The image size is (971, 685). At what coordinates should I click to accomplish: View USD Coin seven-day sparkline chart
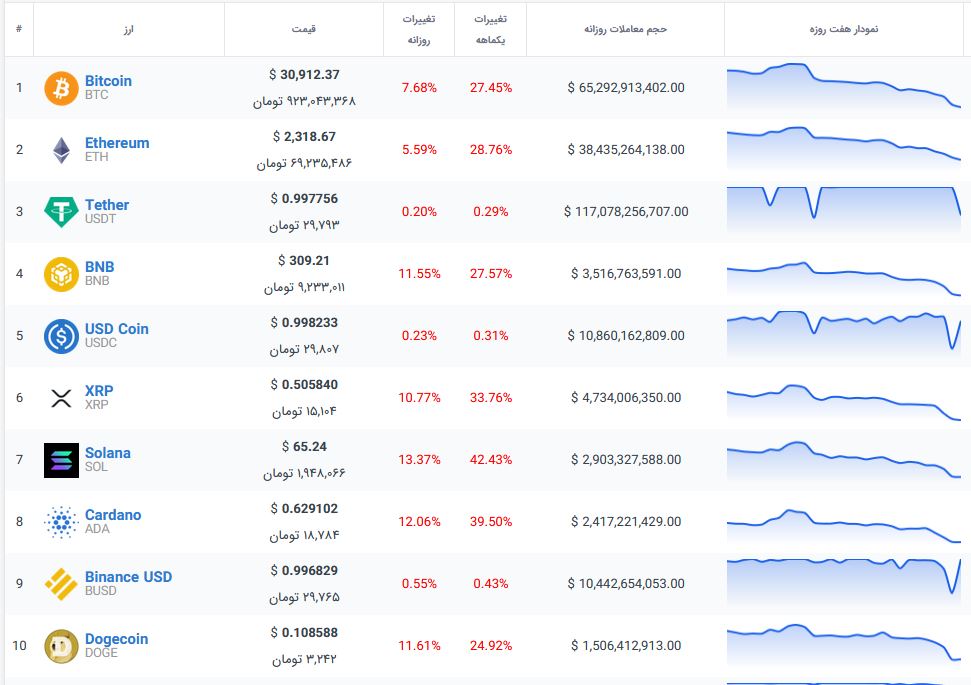click(844, 336)
